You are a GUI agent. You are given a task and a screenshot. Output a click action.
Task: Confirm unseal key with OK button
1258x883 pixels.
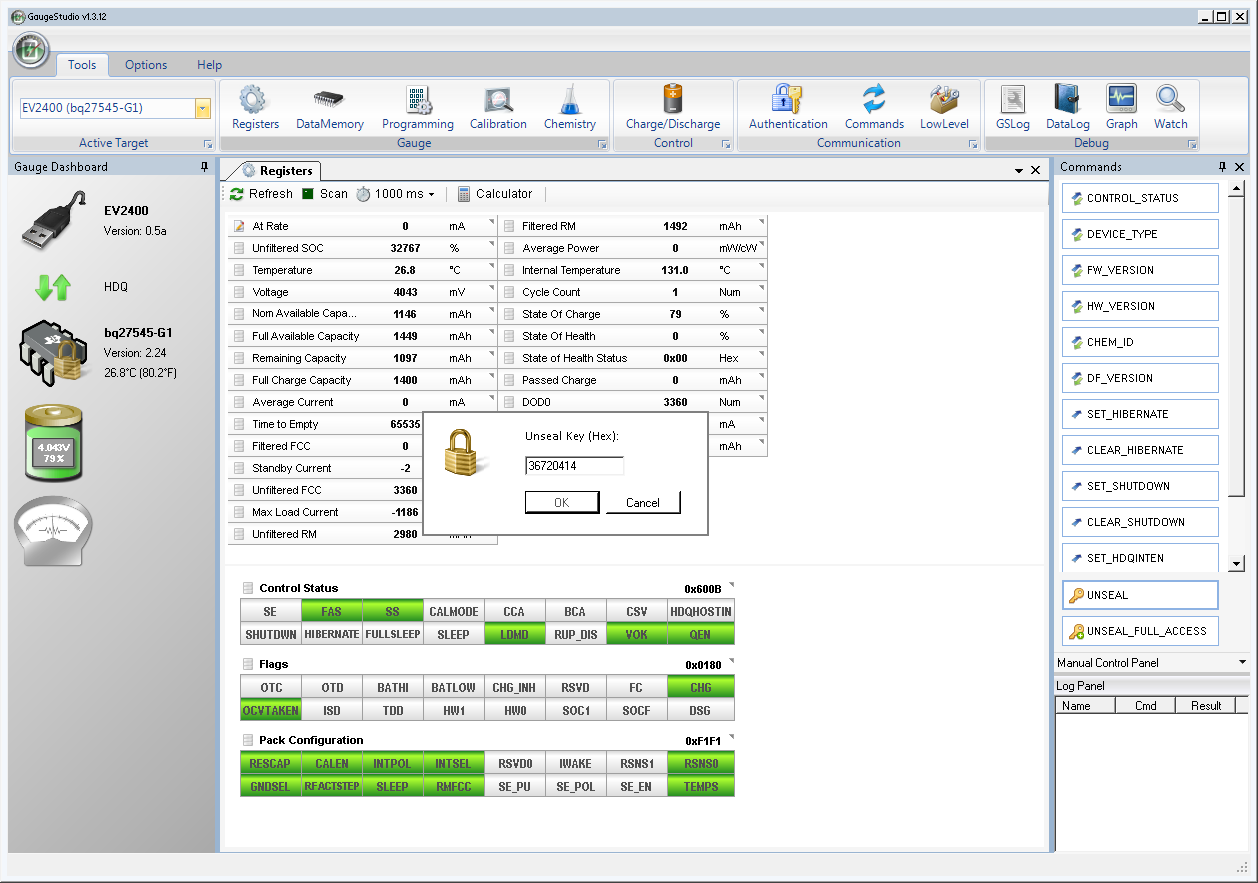[562, 503]
